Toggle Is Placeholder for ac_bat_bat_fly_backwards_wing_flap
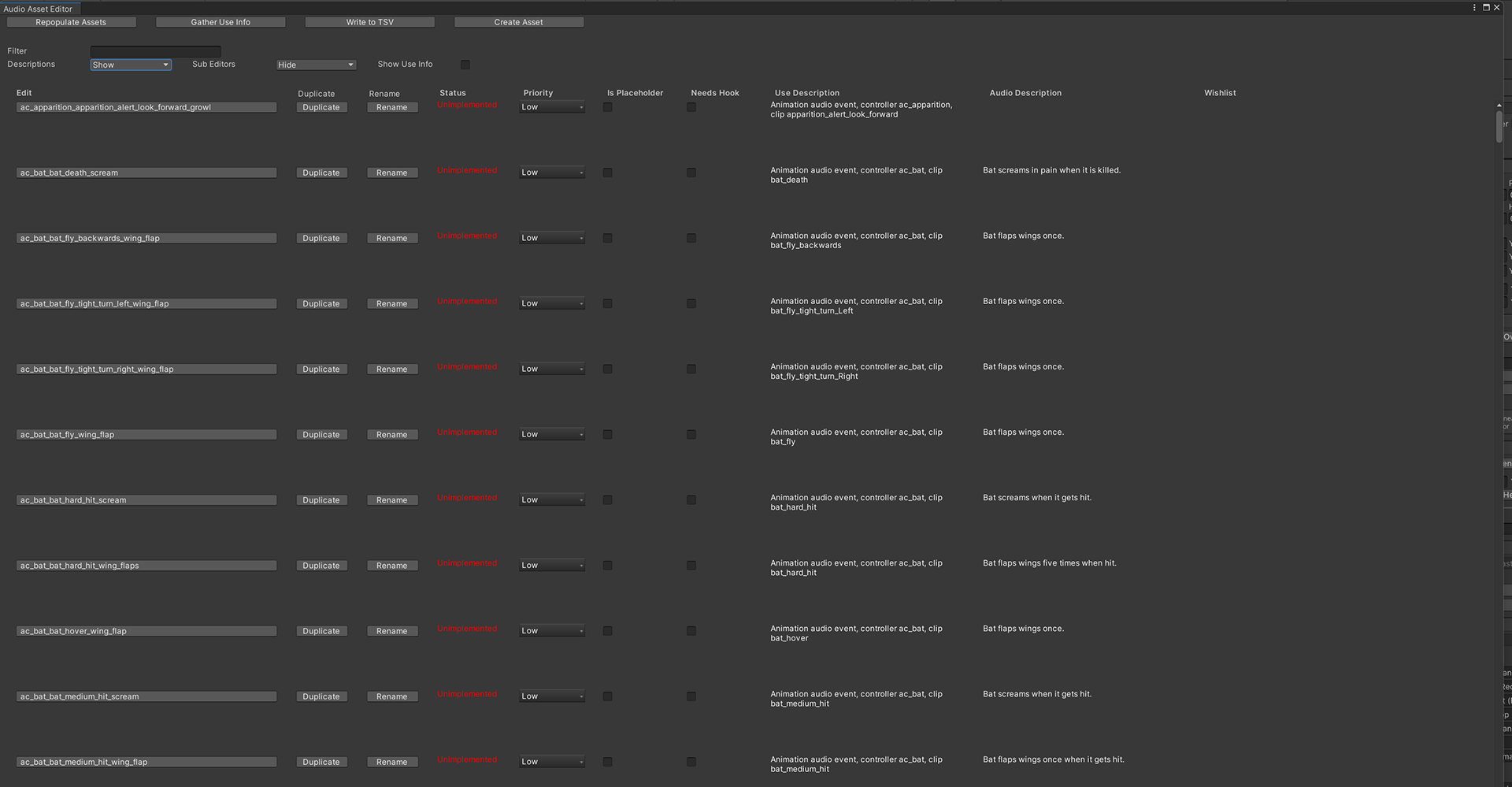1512x787 pixels. 608,238
